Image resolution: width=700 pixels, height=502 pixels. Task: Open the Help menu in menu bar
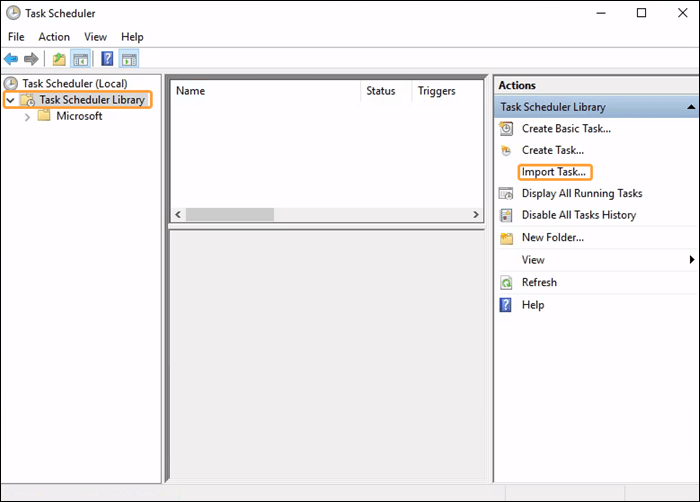[x=132, y=37]
